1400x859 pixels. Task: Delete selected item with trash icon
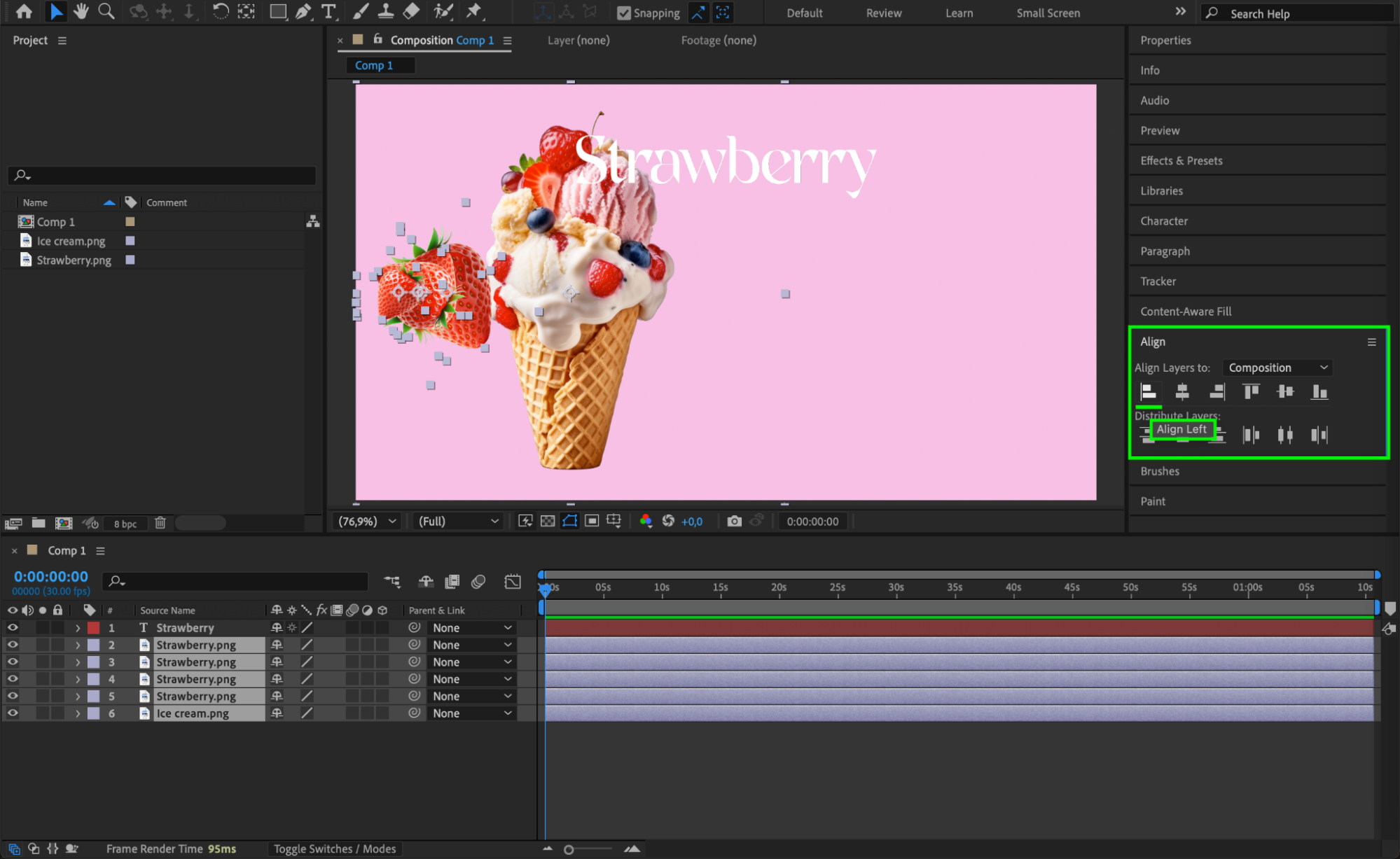[160, 523]
